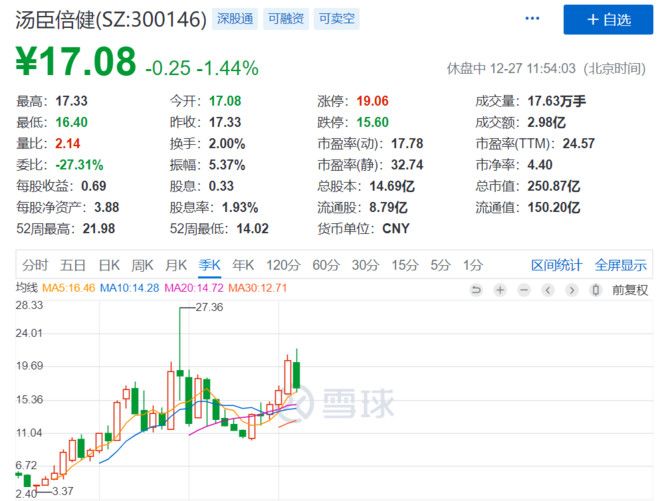
Task: Click the stock title 汤臣倍健(SZ:300146)
Action: (111, 19)
